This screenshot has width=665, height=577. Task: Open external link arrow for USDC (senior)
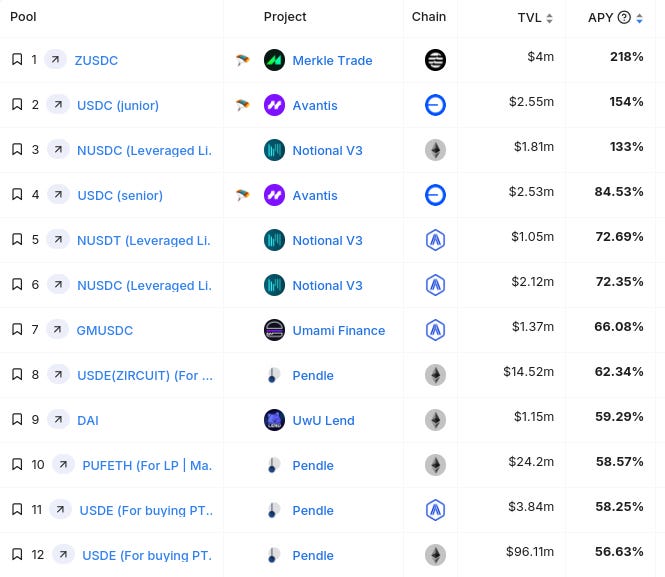58,194
